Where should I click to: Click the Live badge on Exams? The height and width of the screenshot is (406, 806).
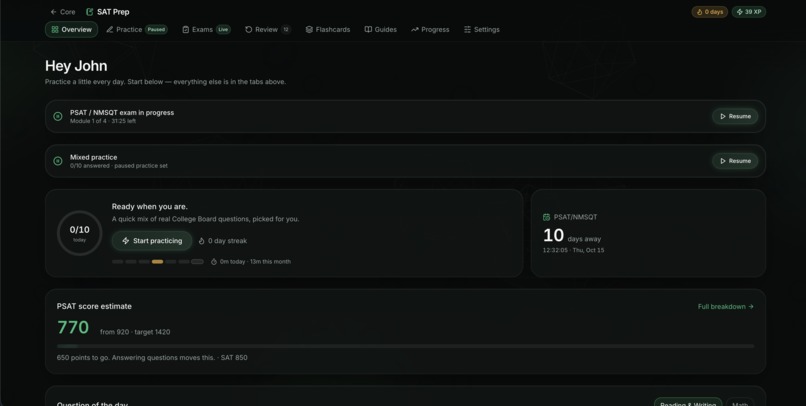223,29
